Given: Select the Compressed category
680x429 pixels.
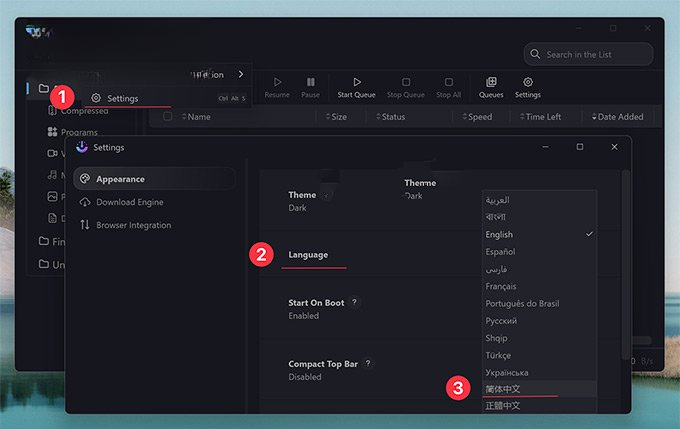Looking at the screenshot, I should point(78,111).
